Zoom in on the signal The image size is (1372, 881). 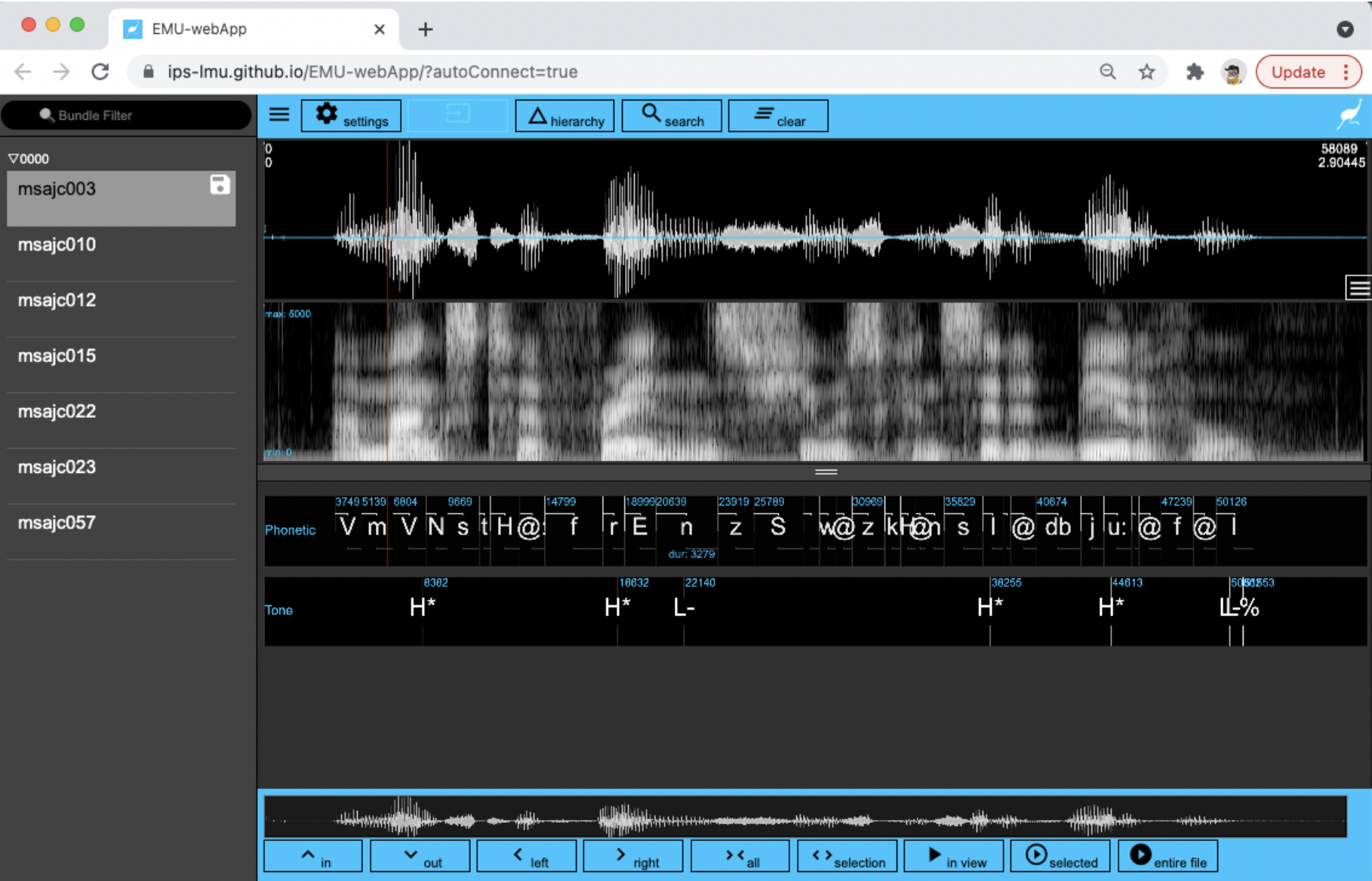pyautogui.click(x=313, y=856)
